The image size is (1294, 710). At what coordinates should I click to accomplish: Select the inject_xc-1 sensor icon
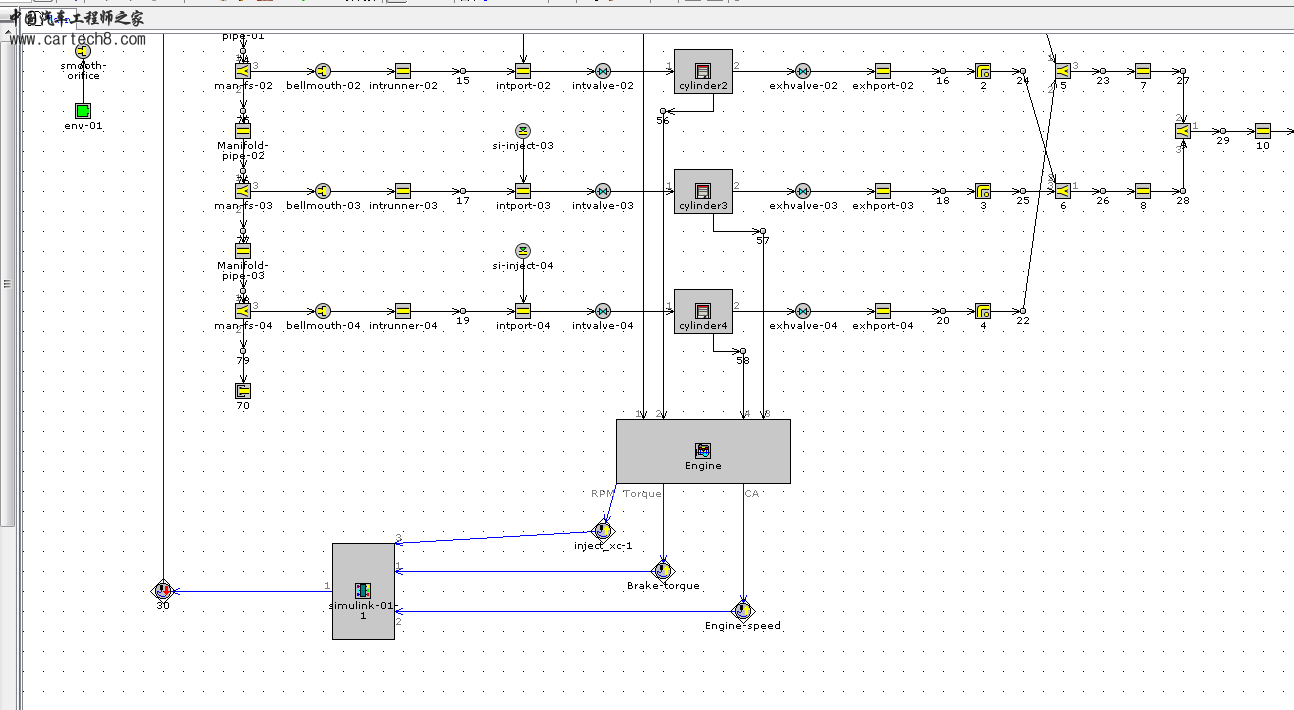[603, 530]
